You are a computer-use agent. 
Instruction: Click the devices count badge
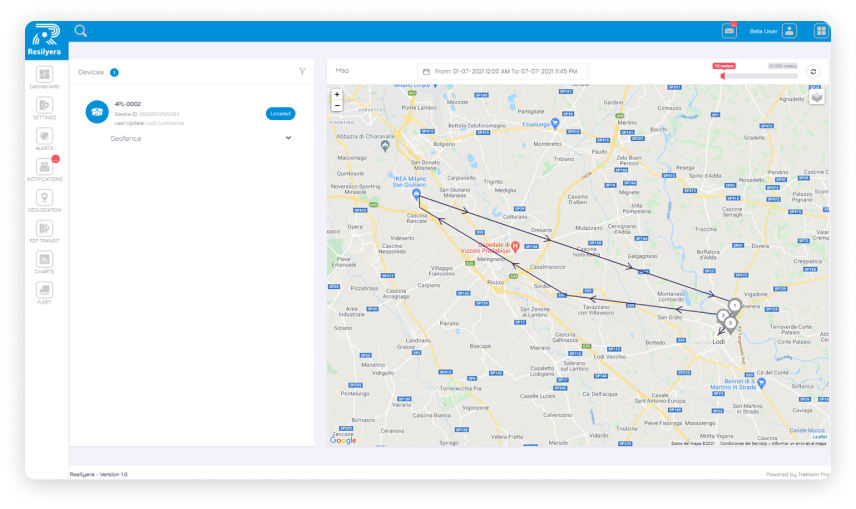coord(114,72)
